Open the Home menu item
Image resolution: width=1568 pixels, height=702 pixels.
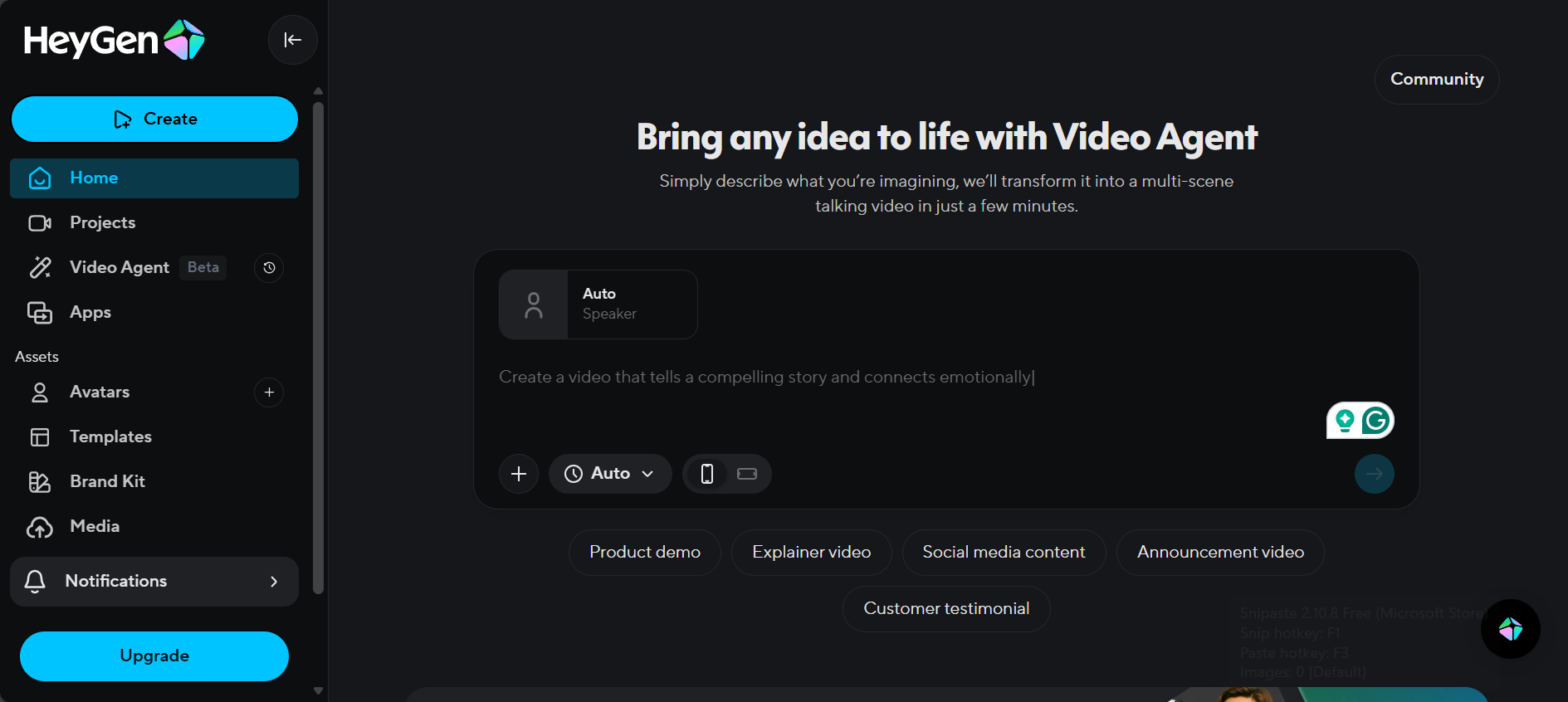pyautogui.click(x=154, y=178)
